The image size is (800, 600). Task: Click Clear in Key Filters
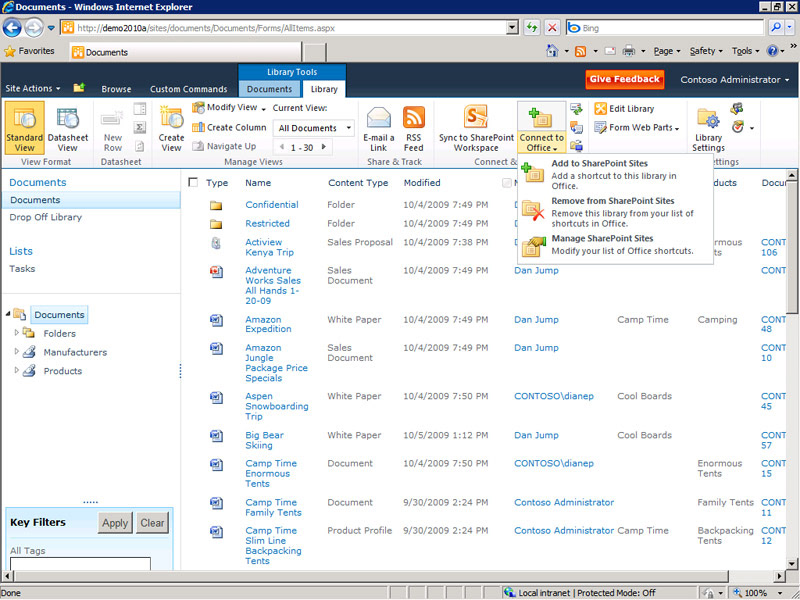152,523
